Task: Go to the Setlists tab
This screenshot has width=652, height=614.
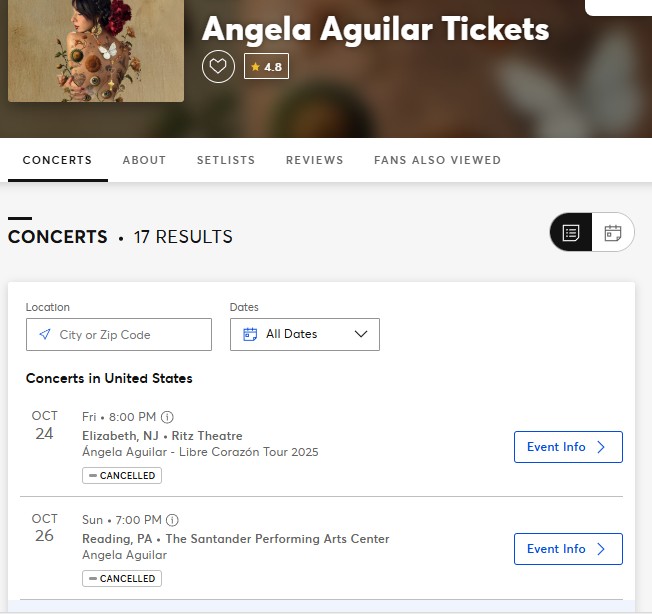Action: coord(226,160)
